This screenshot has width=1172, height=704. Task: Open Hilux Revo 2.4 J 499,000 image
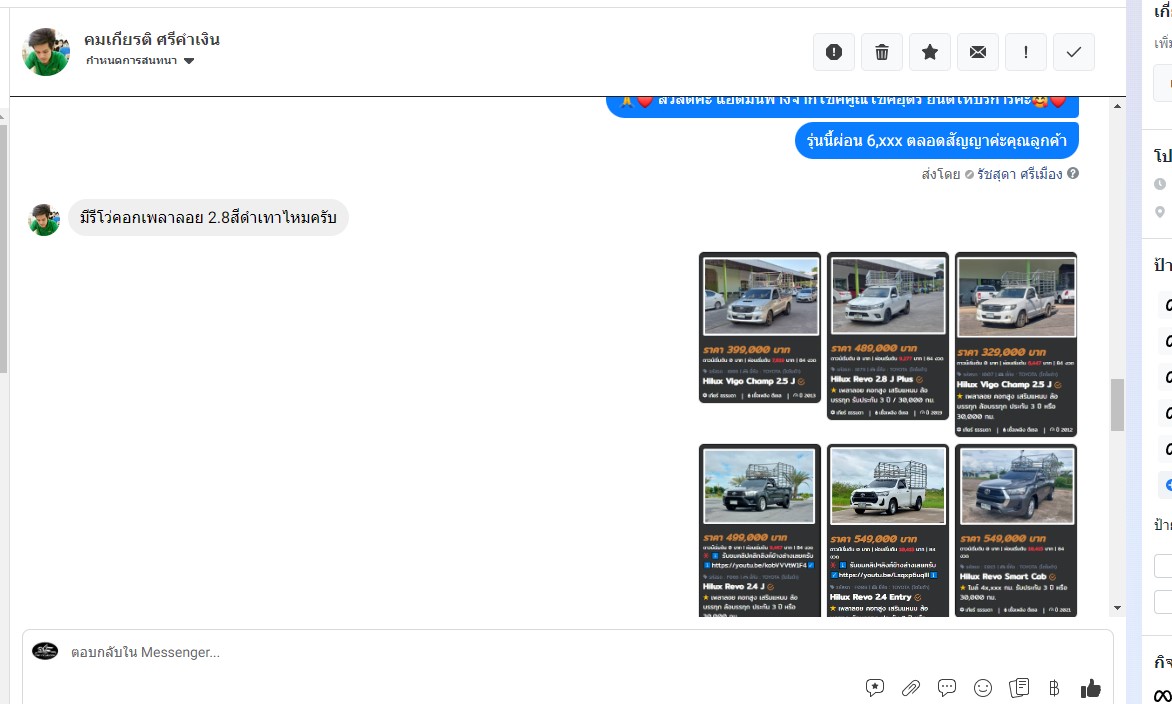tap(759, 531)
